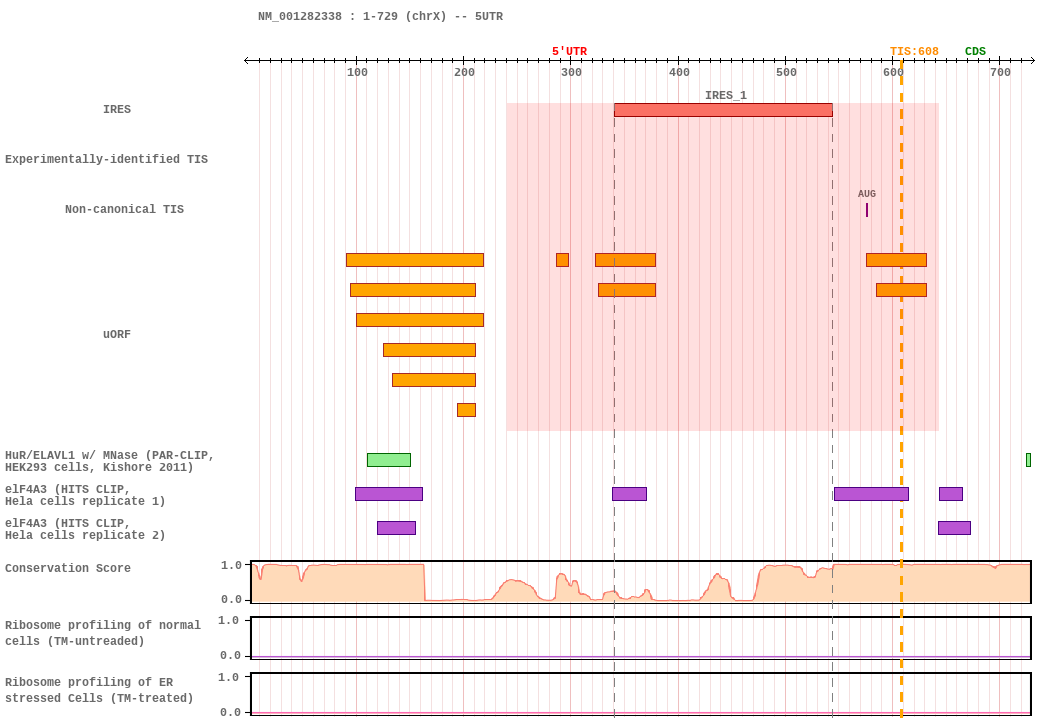
Task: Click the red 5'UTR label
Action: point(569,52)
